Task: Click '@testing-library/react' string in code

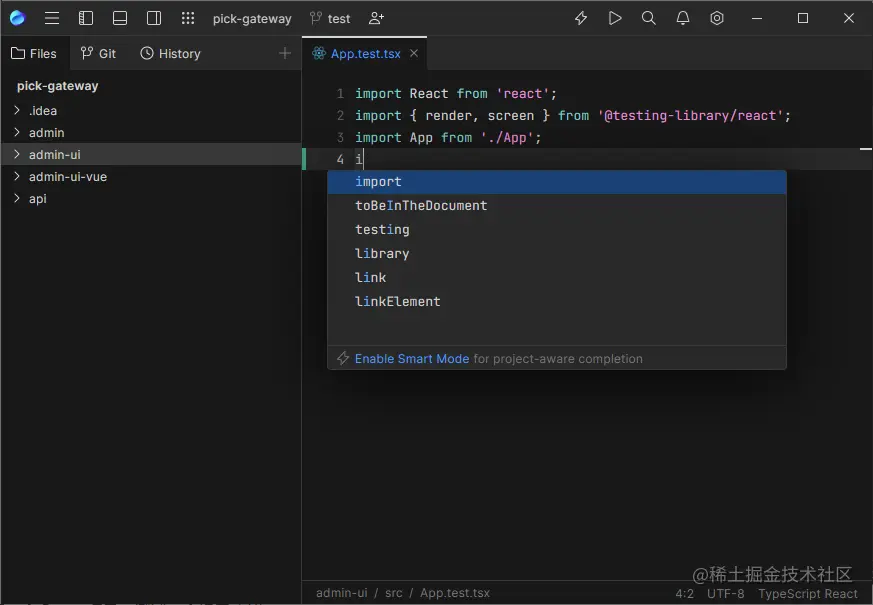Action: 690,115
